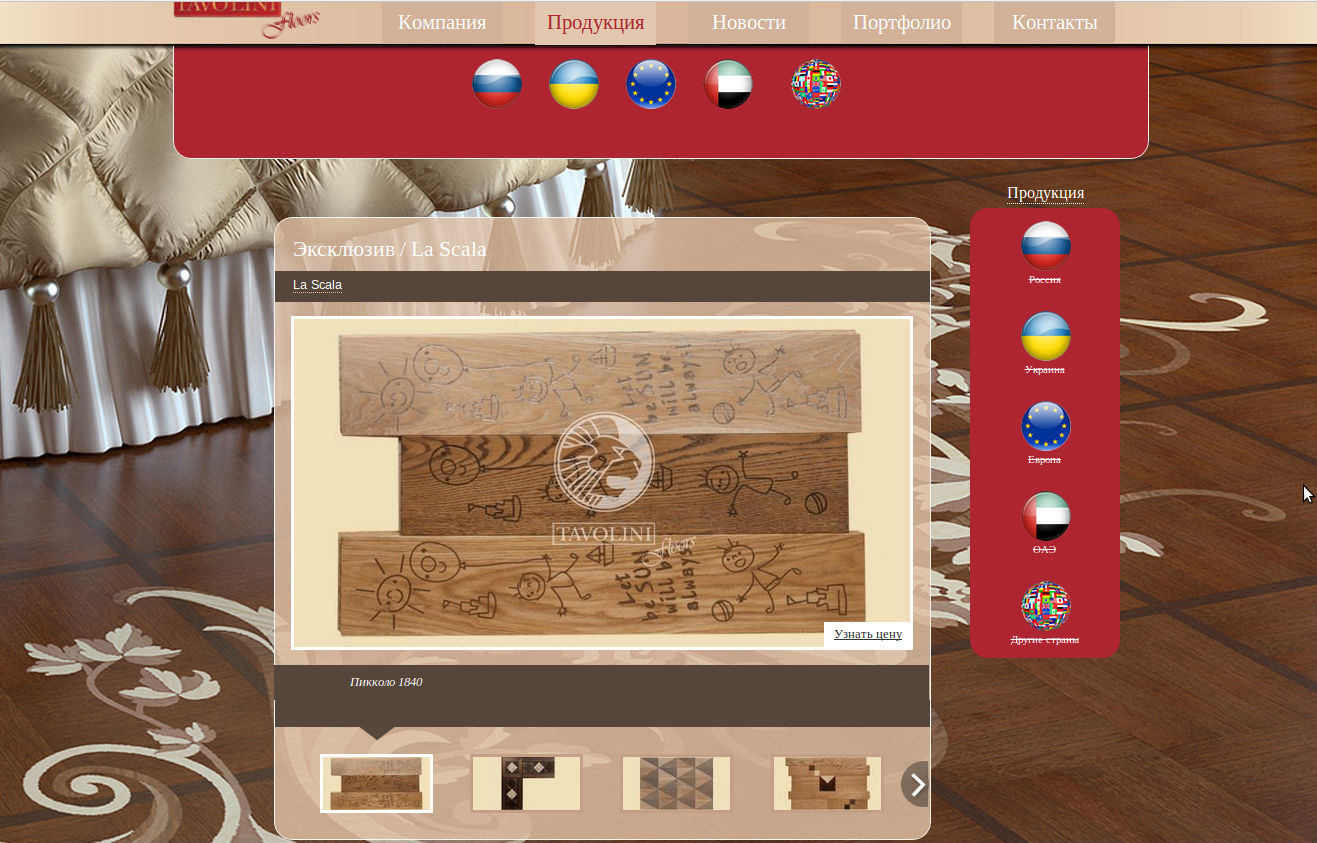The image size is (1317, 843).
Task: Click the Украина text link
Action: point(1045,370)
